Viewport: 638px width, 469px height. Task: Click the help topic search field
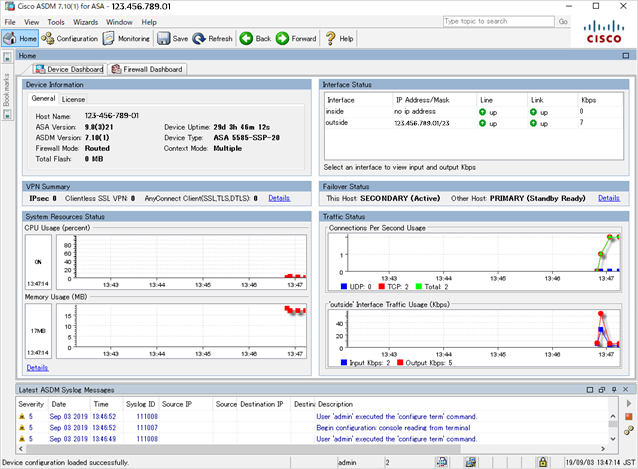(498, 20)
